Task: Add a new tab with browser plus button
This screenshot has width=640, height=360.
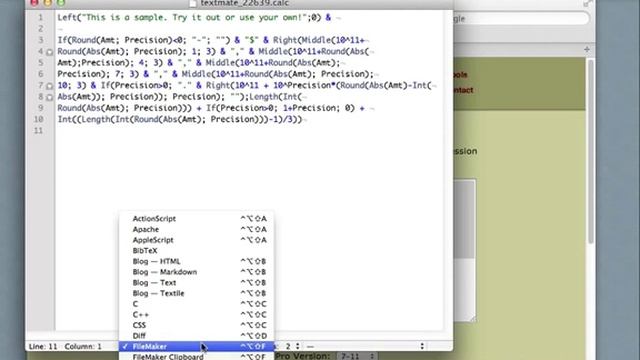Action: pyautogui.click(x=587, y=49)
